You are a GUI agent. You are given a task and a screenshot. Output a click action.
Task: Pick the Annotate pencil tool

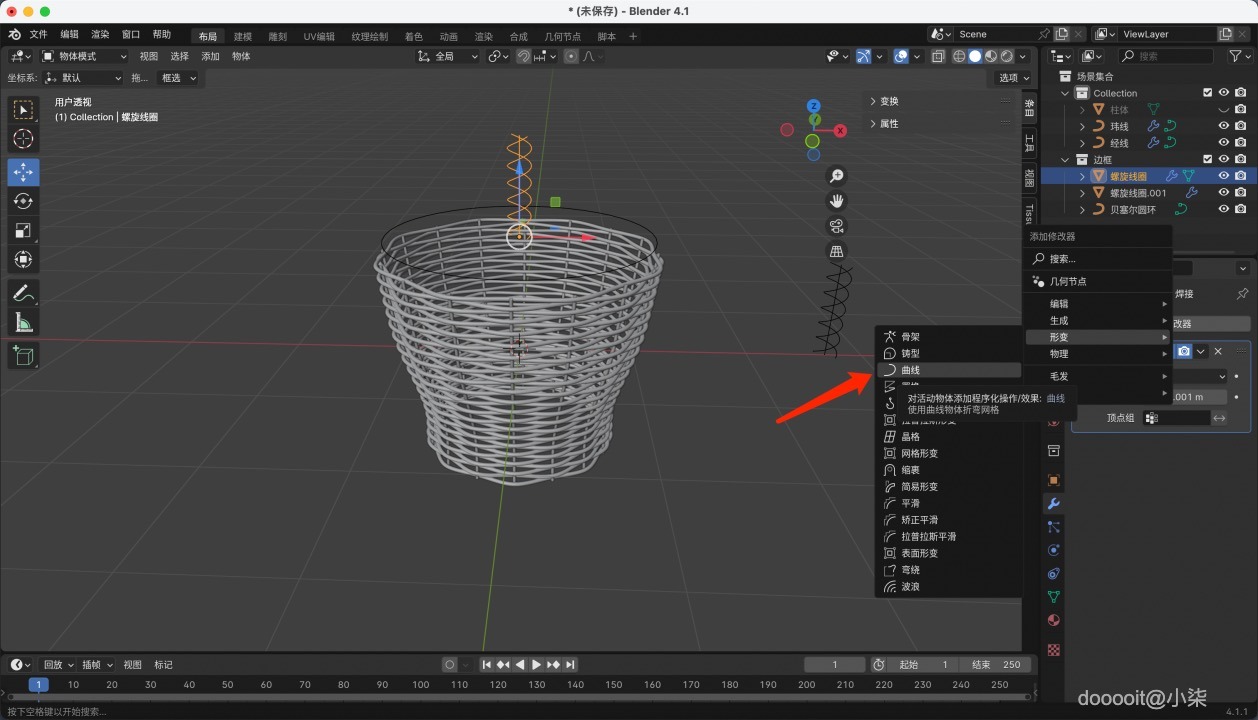[23, 293]
